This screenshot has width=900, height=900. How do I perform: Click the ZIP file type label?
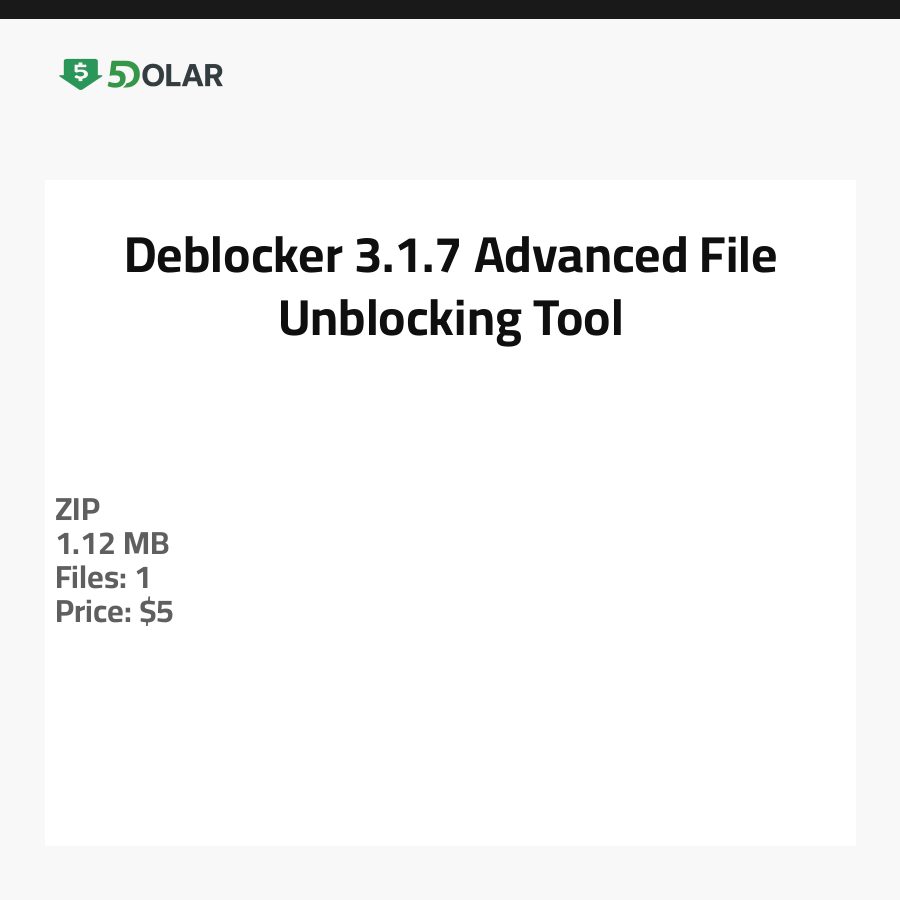click(78, 510)
